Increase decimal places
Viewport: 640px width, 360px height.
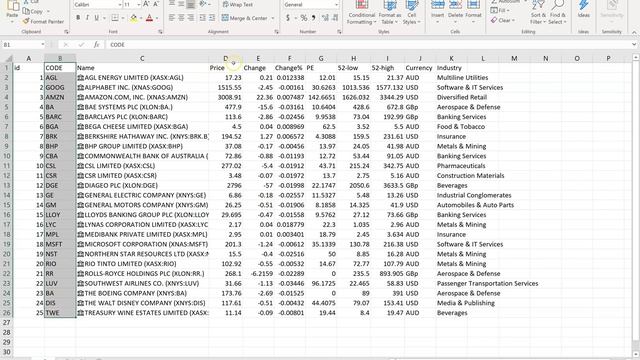click(x=325, y=18)
